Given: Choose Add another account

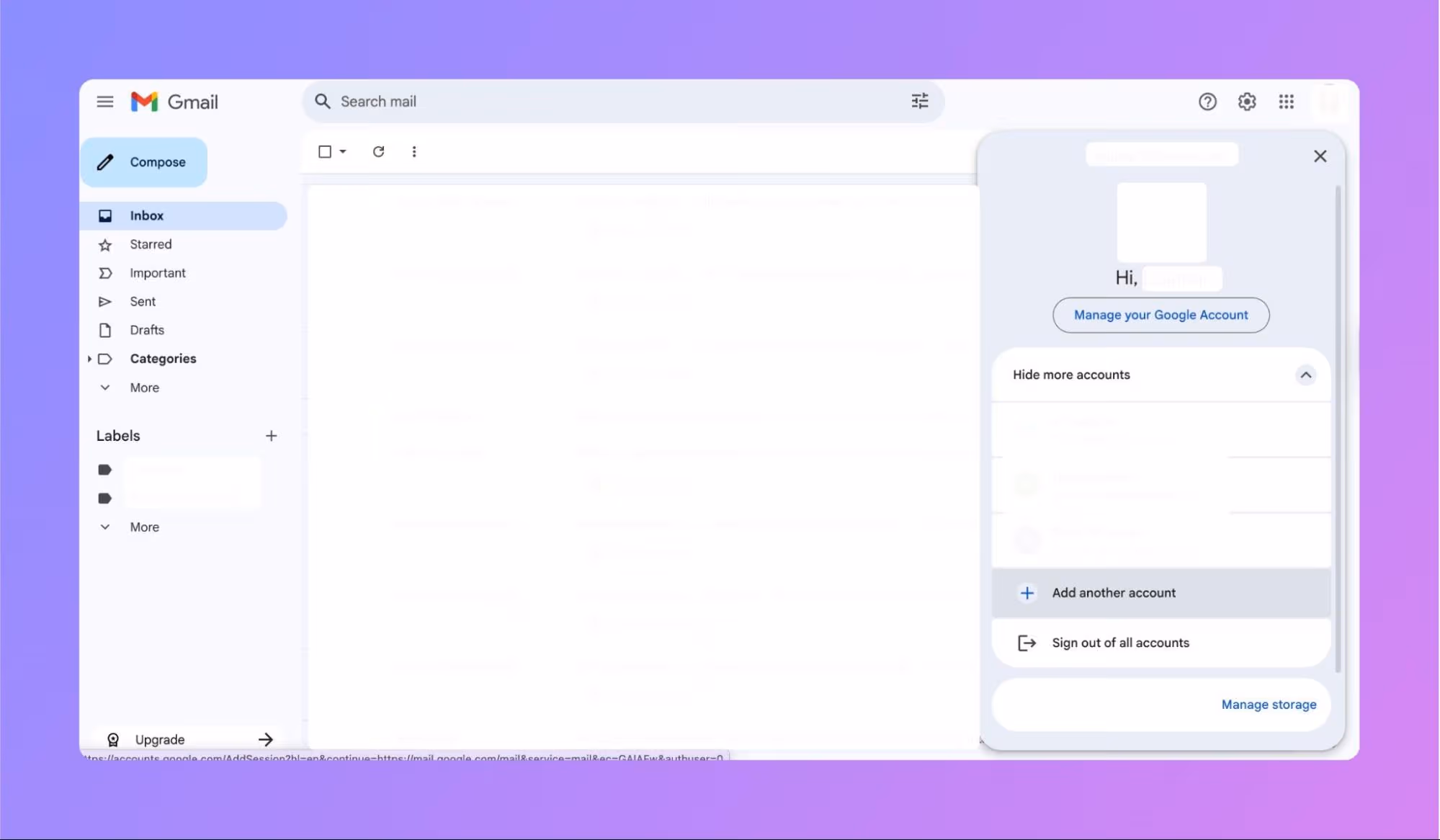Looking at the screenshot, I should [x=1114, y=593].
